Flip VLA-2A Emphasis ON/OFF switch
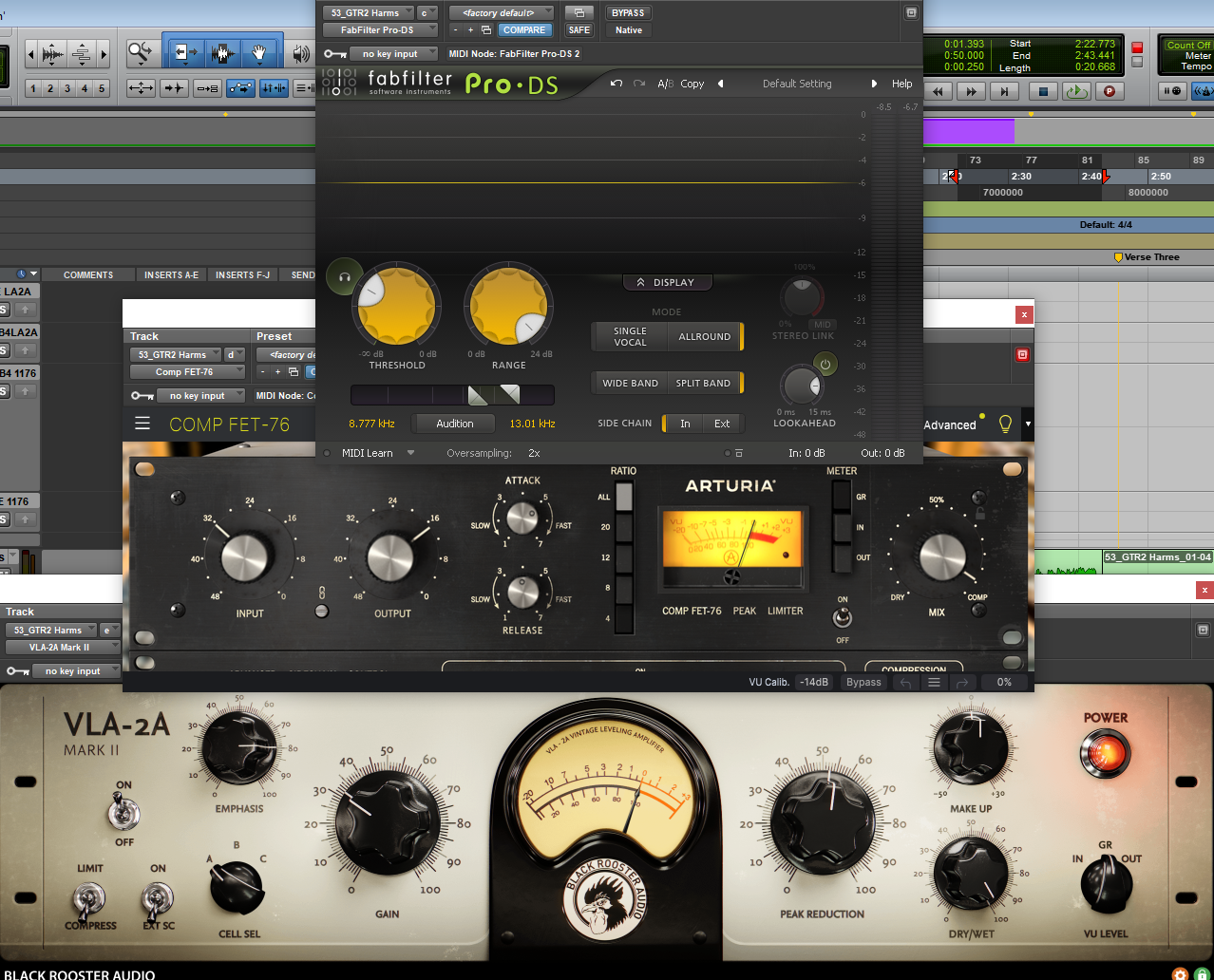 (123, 813)
